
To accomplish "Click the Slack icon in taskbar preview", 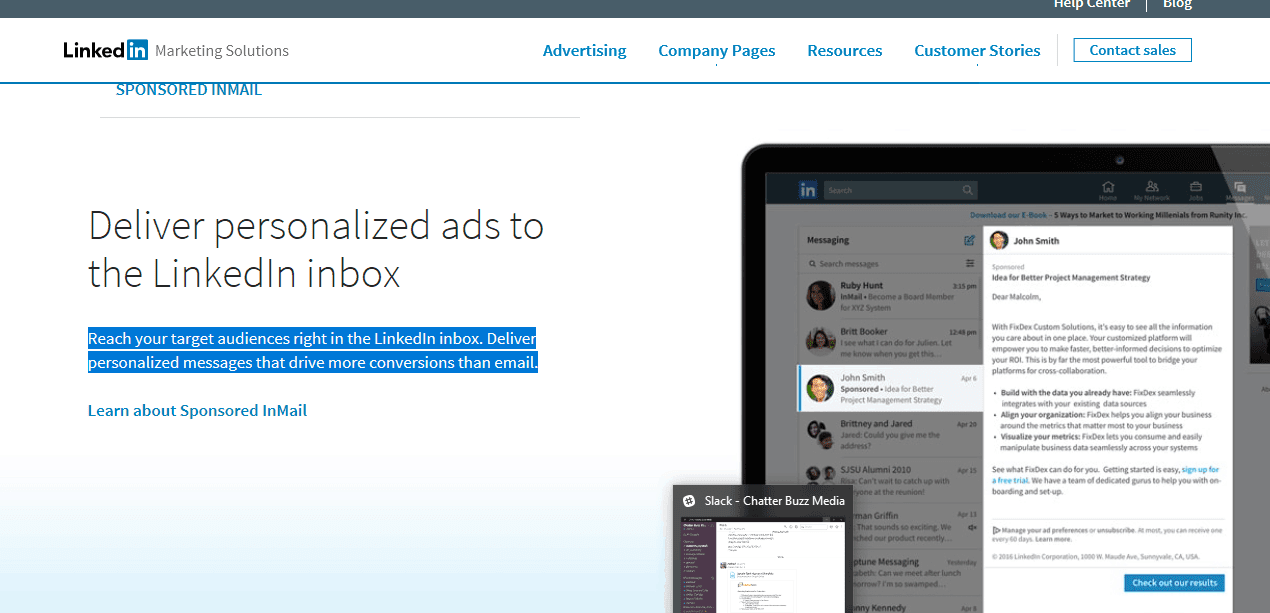I will 689,501.
